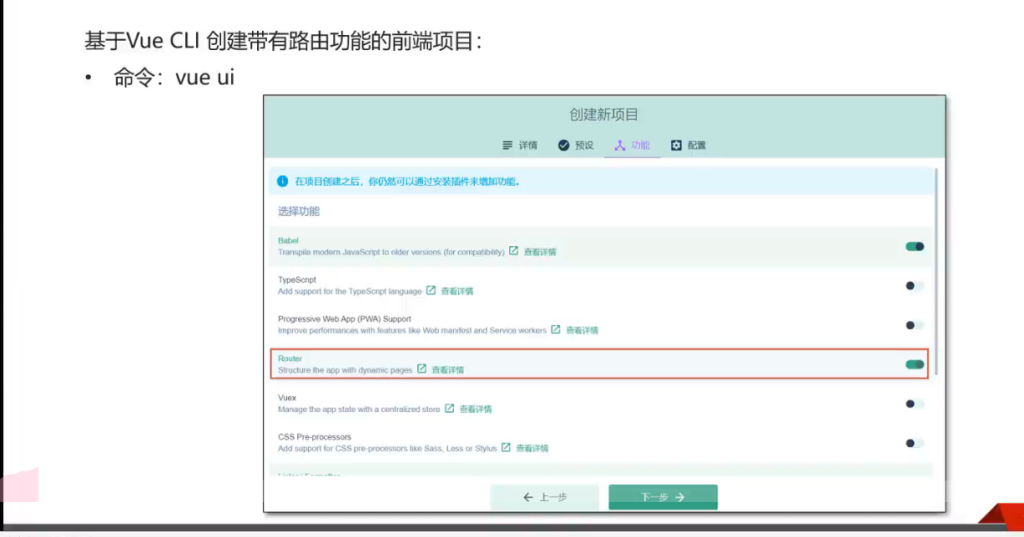Click the external link icon in Vuex row
The image size is (1024, 537).
pos(449,408)
